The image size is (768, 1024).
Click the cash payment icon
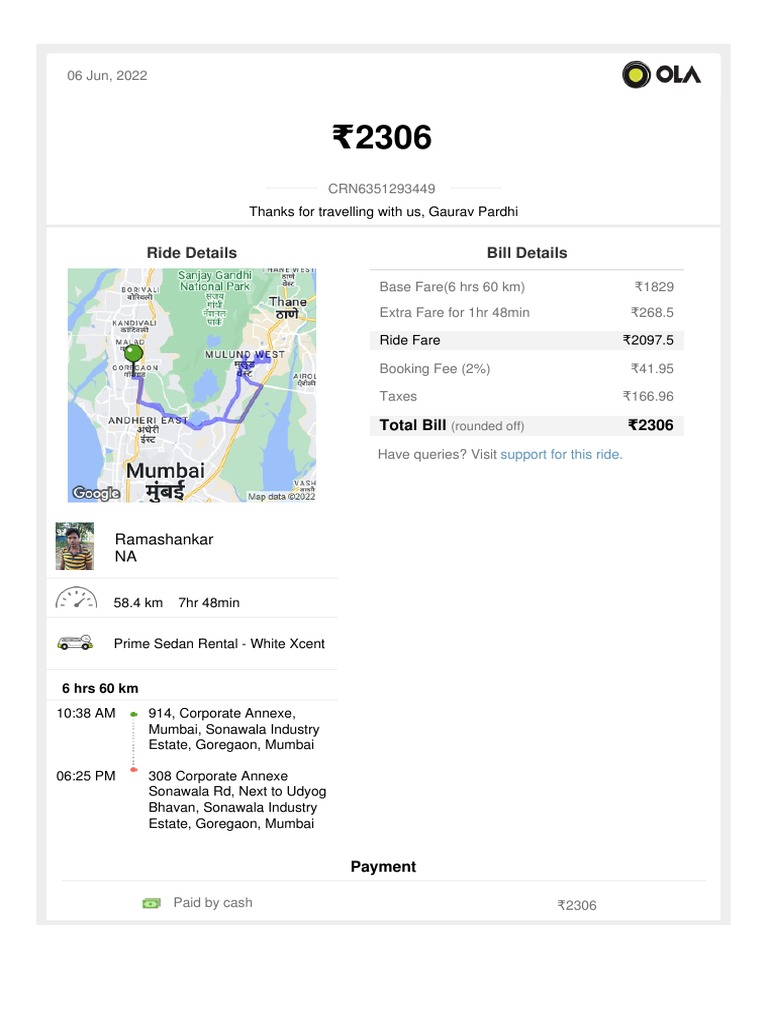click(151, 903)
